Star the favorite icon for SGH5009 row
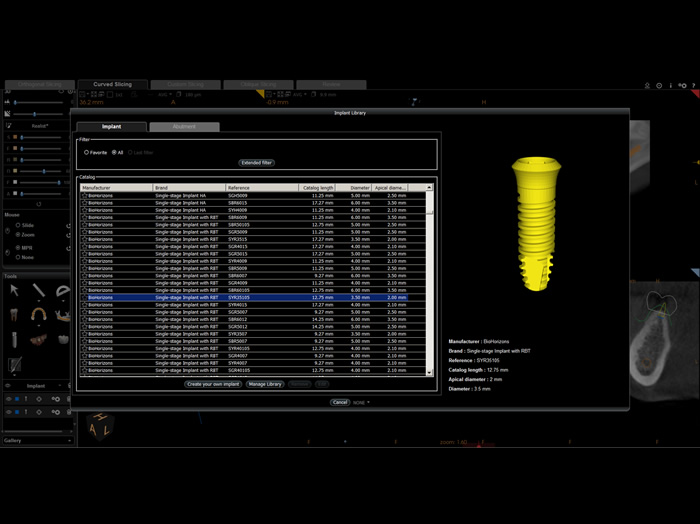This screenshot has width=700, height=524. [x=84, y=195]
